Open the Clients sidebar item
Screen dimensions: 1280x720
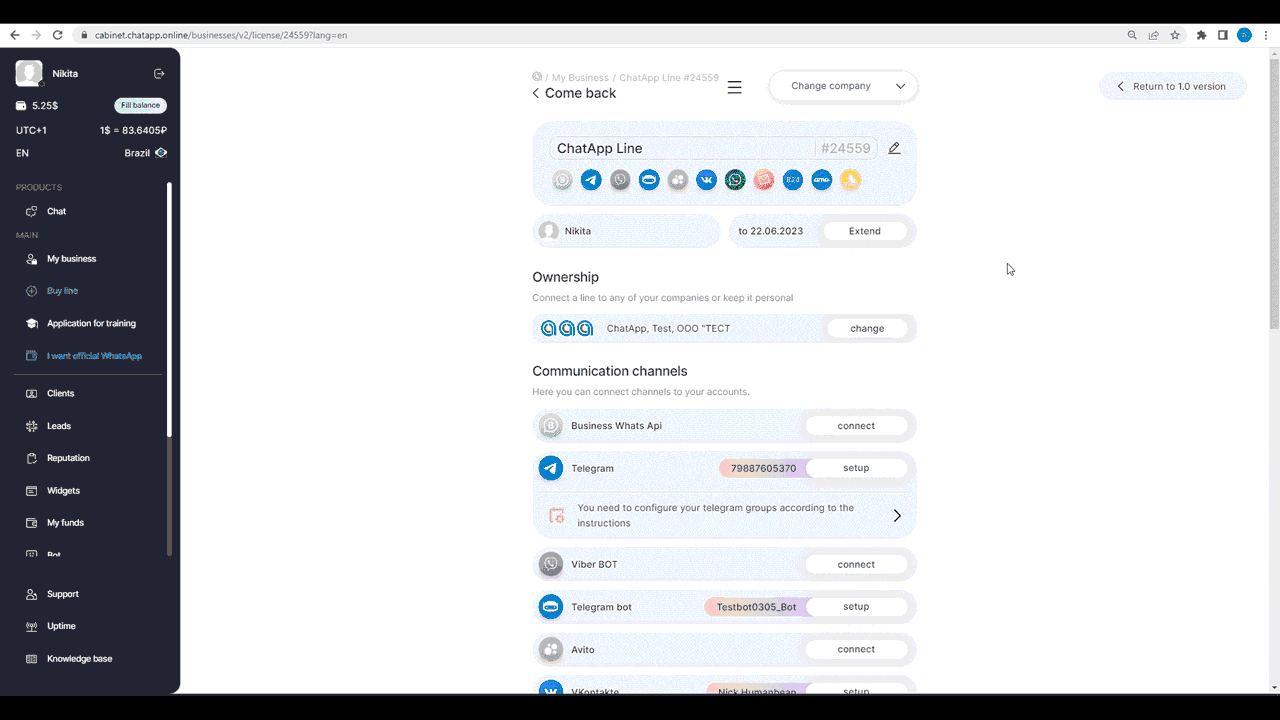click(x=60, y=393)
